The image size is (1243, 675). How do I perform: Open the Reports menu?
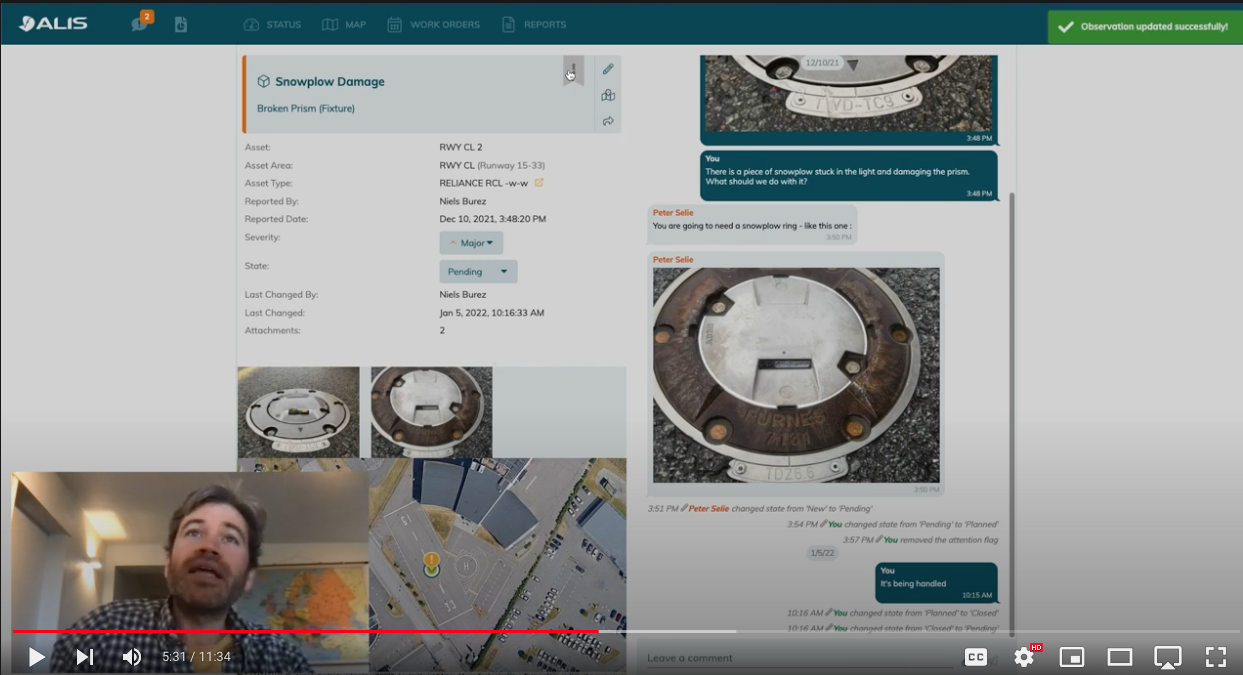(534, 24)
